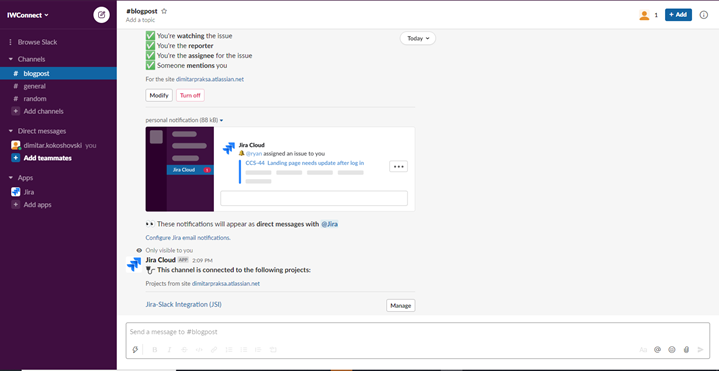The image size is (719, 371).
Task: Click the 2:09 PM message timestamp
Action: (202, 260)
